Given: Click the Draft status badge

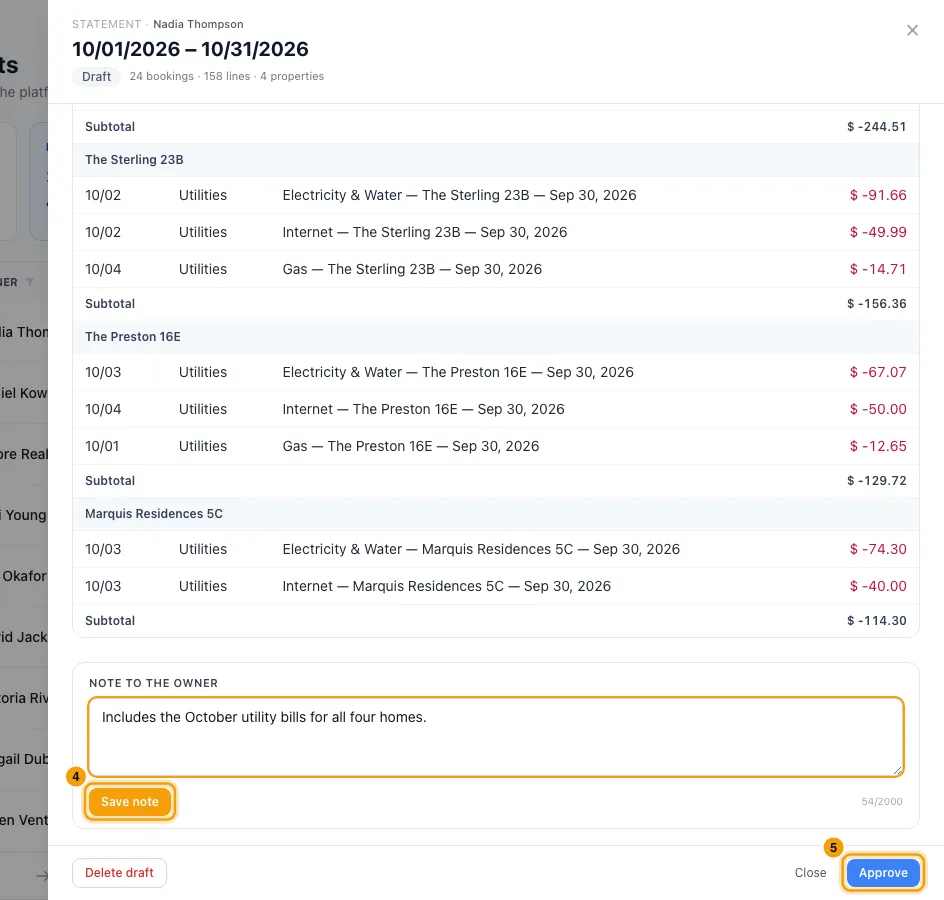Looking at the screenshot, I should coord(96,76).
